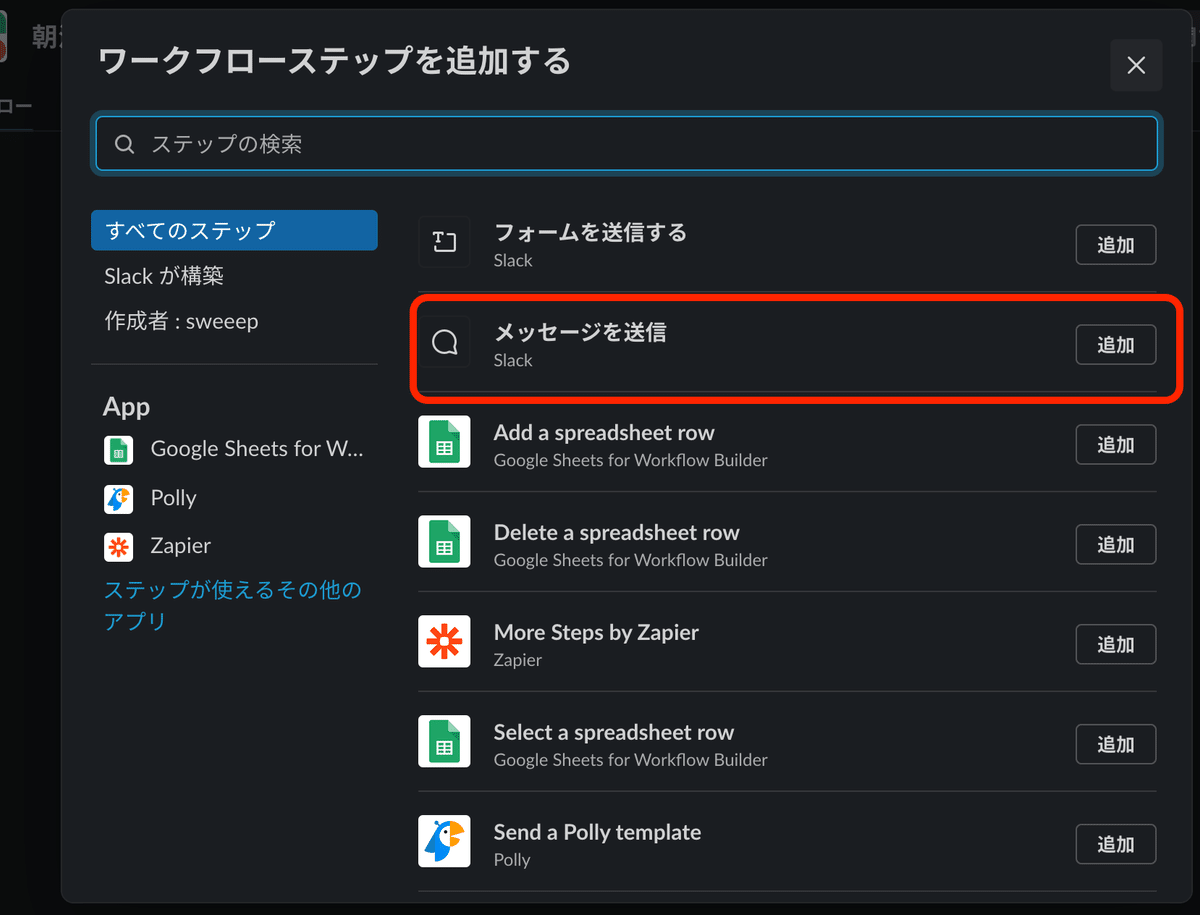Click the Sheets icon beside Delete a spreadsheet row
This screenshot has height=915, width=1200.
(x=444, y=543)
